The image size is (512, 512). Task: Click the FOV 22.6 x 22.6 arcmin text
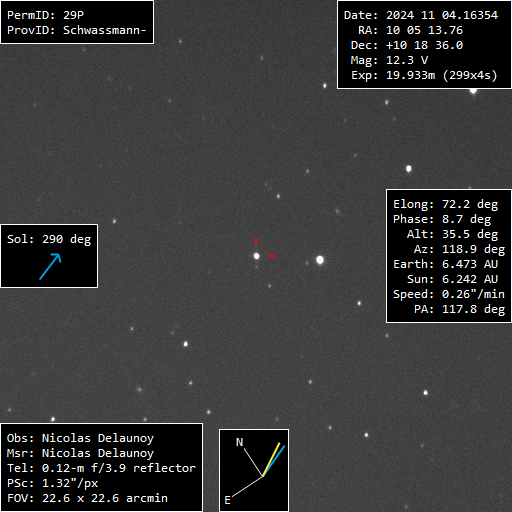pos(87,498)
